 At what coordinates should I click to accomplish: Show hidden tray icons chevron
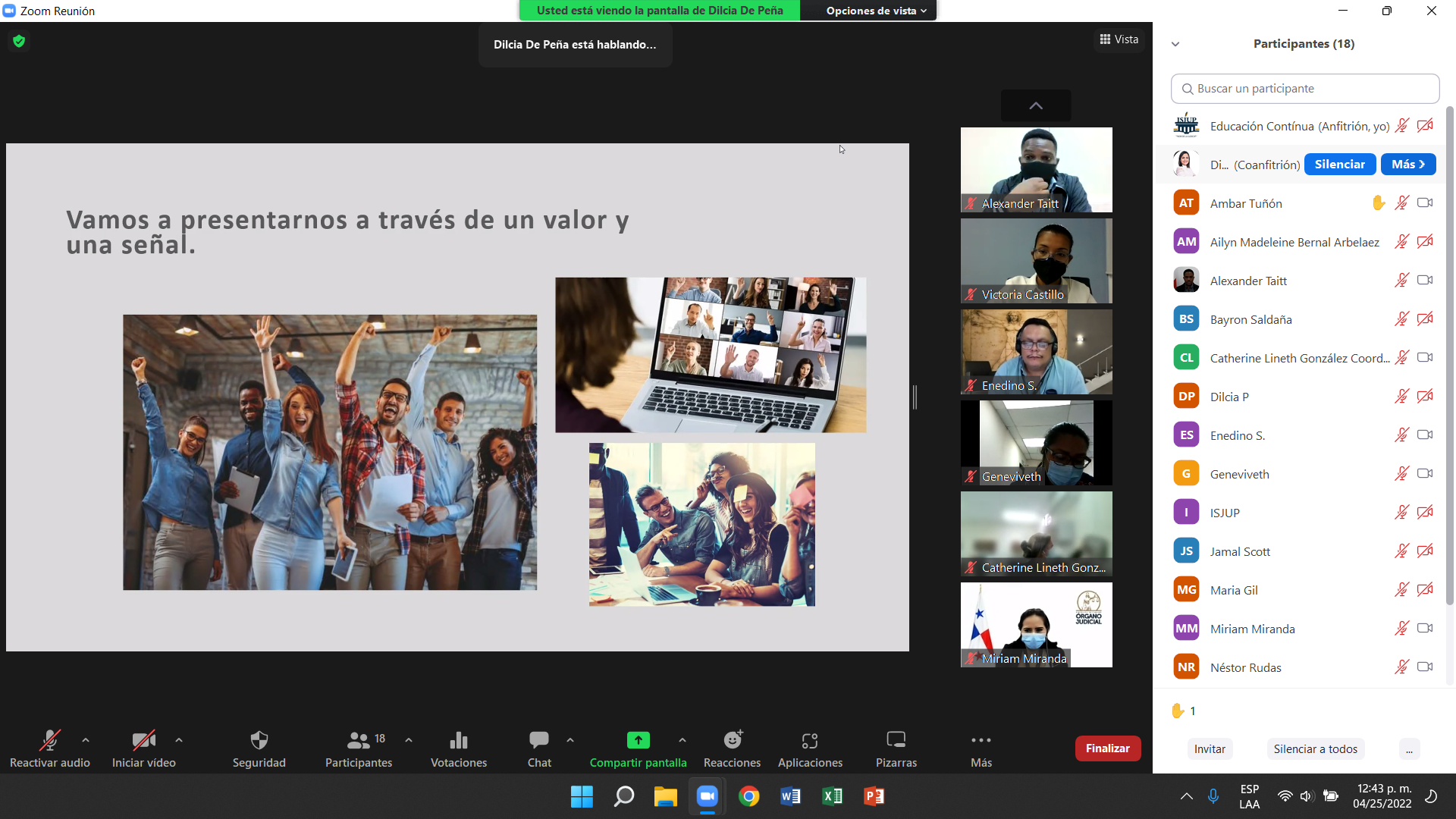tap(1187, 796)
